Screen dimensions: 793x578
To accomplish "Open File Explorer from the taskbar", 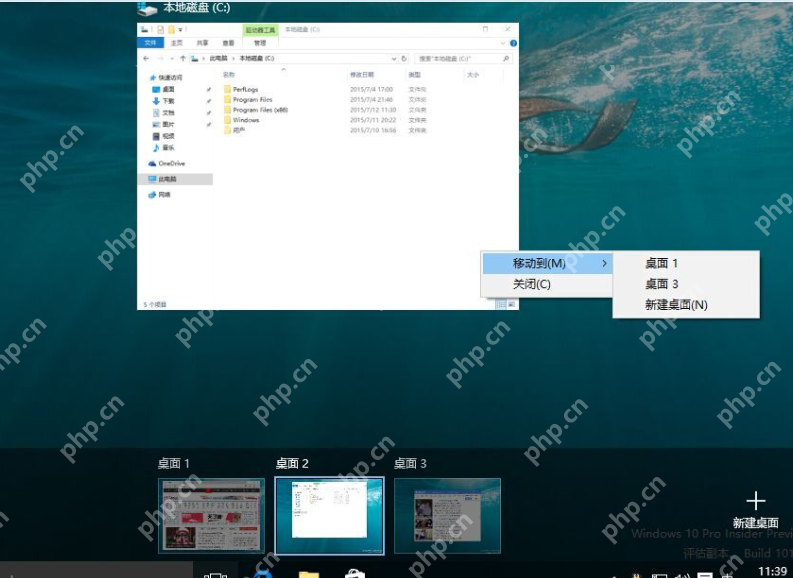I will click(309, 574).
